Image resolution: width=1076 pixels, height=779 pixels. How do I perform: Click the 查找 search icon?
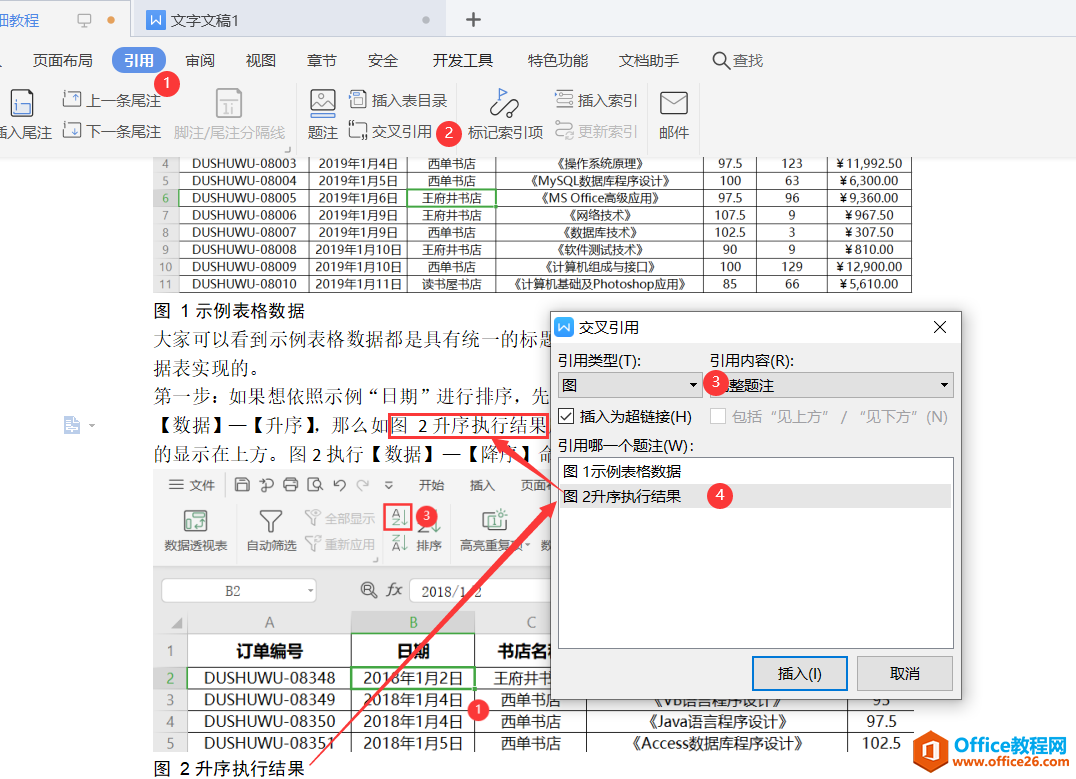(721, 60)
